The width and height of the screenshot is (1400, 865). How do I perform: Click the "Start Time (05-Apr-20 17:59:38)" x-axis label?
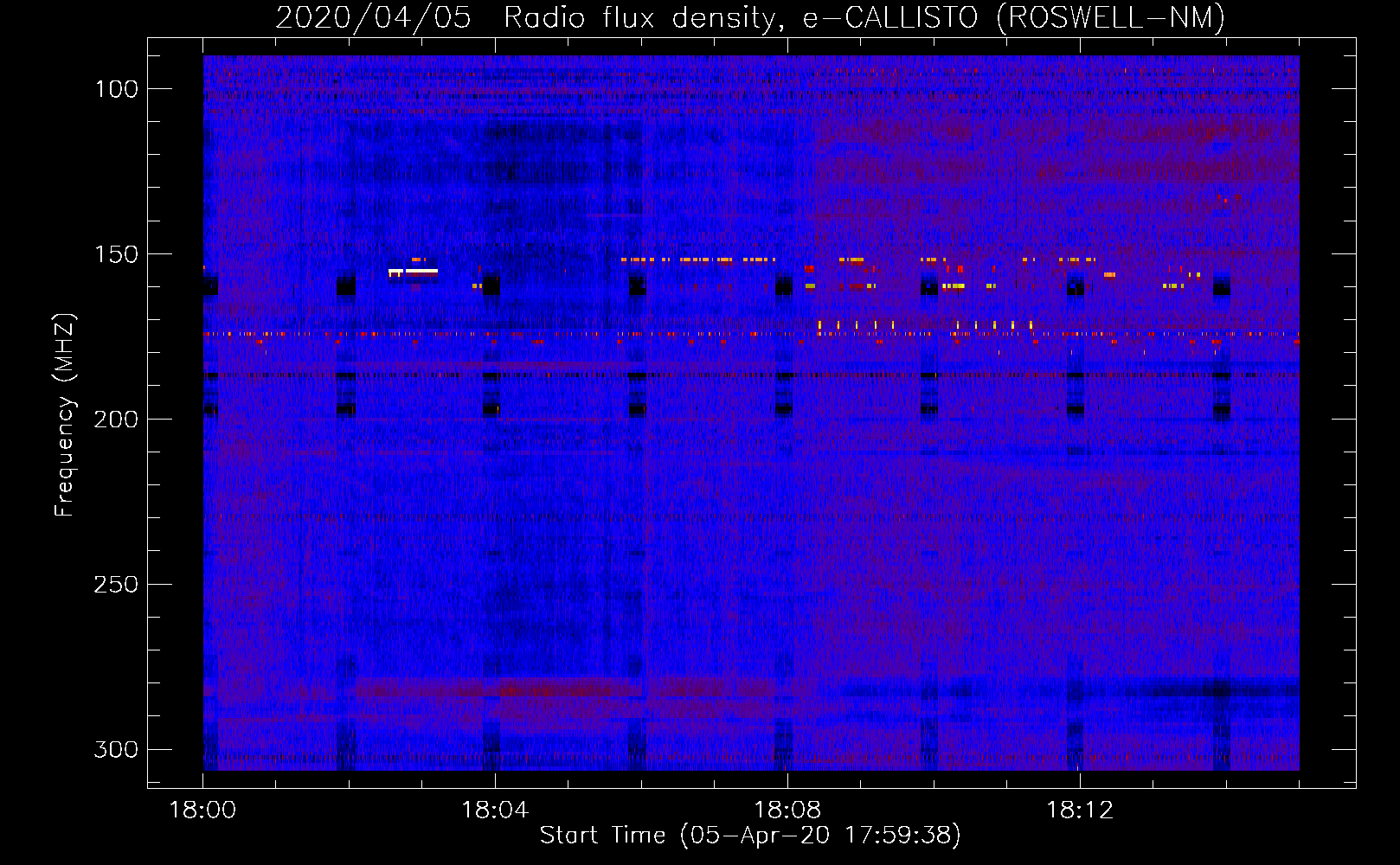point(750,836)
